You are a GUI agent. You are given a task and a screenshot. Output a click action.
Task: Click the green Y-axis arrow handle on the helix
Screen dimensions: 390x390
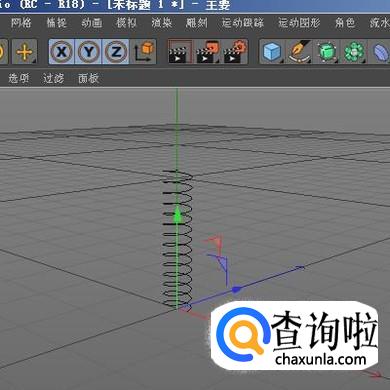coord(178,215)
